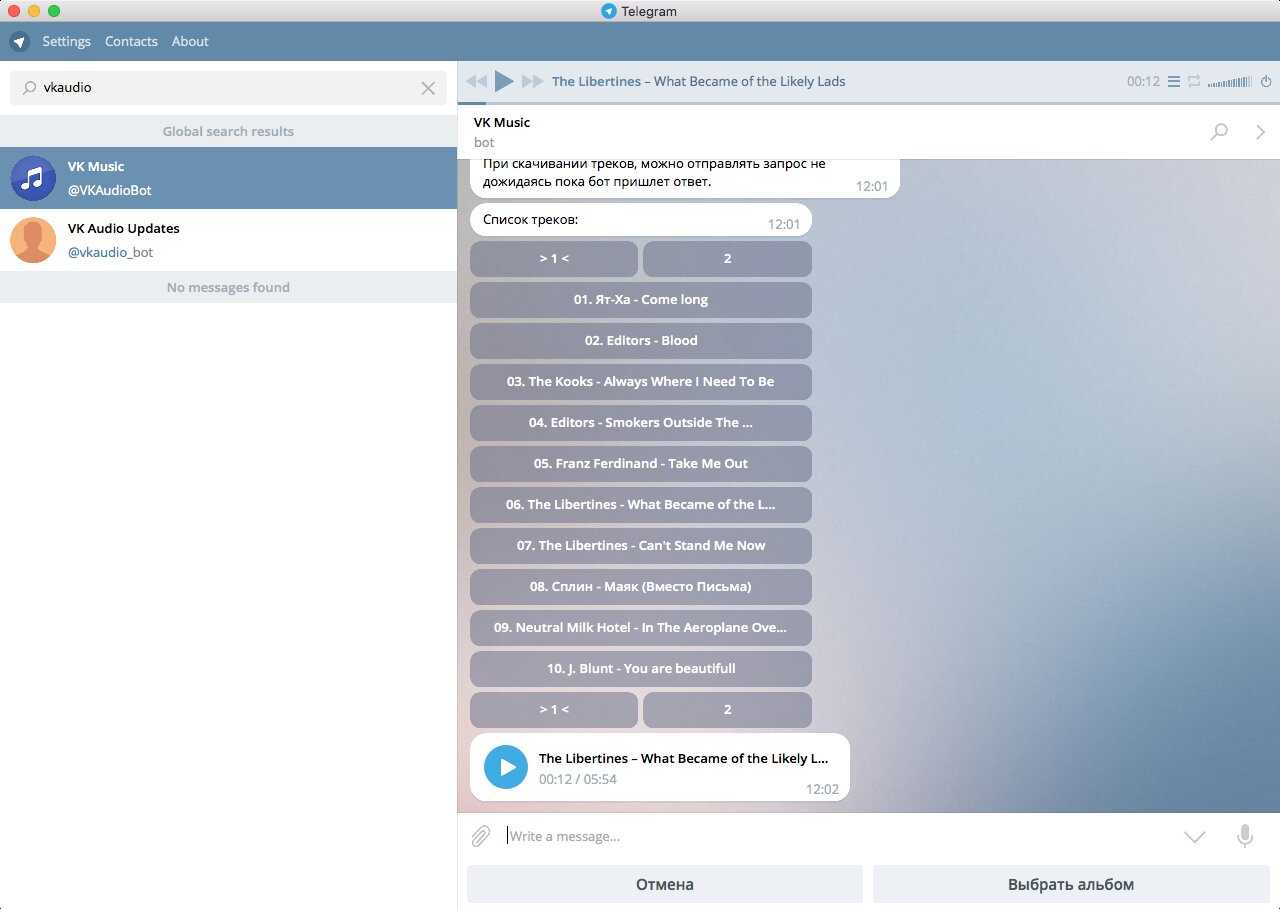Open the Contacts menu
This screenshot has width=1280, height=909.
tap(131, 41)
